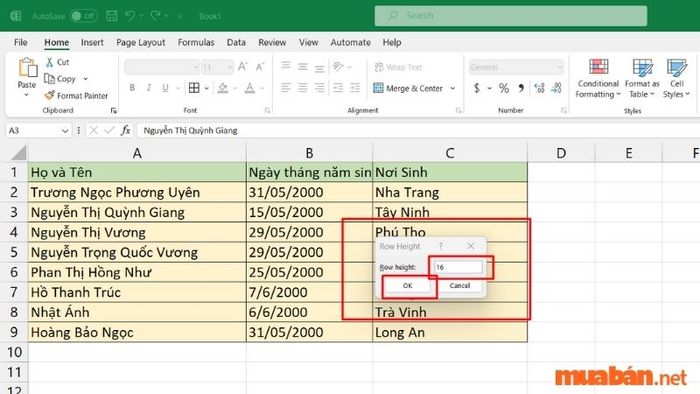Toggle AutoSave switch
The width and height of the screenshot is (700, 394).
click(84, 16)
